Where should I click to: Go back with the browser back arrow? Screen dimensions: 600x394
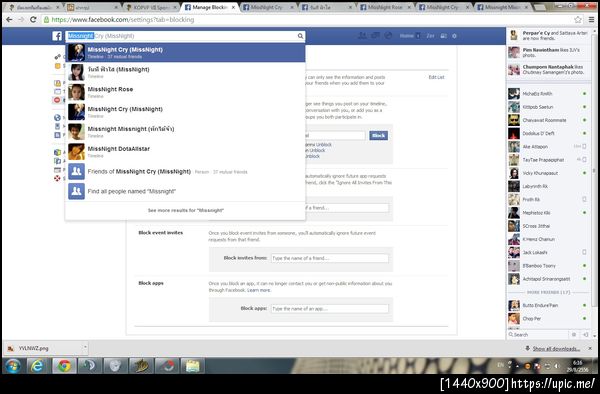tap(10, 20)
